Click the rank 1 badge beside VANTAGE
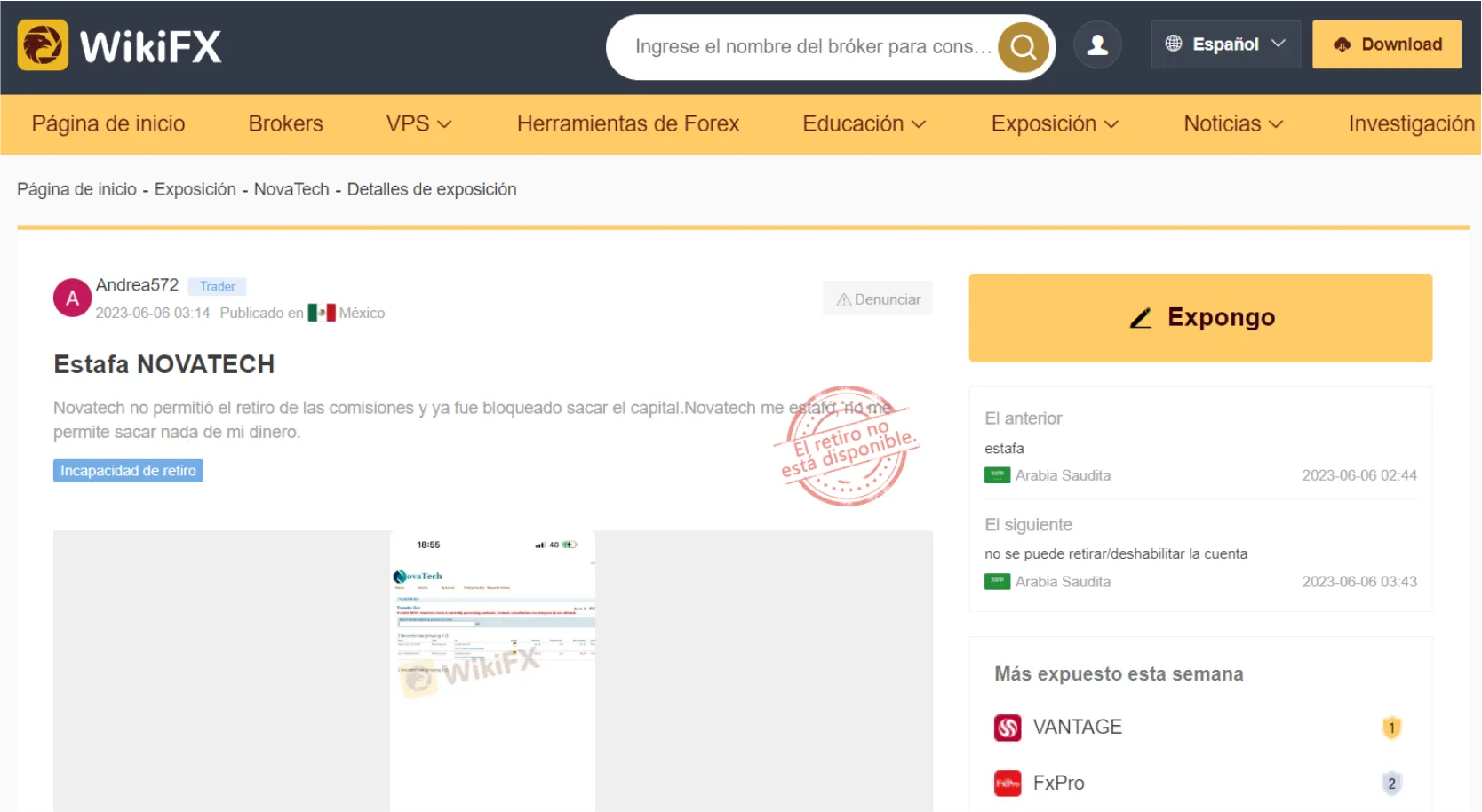Image resolution: width=1482 pixels, height=812 pixels. click(x=1391, y=728)
